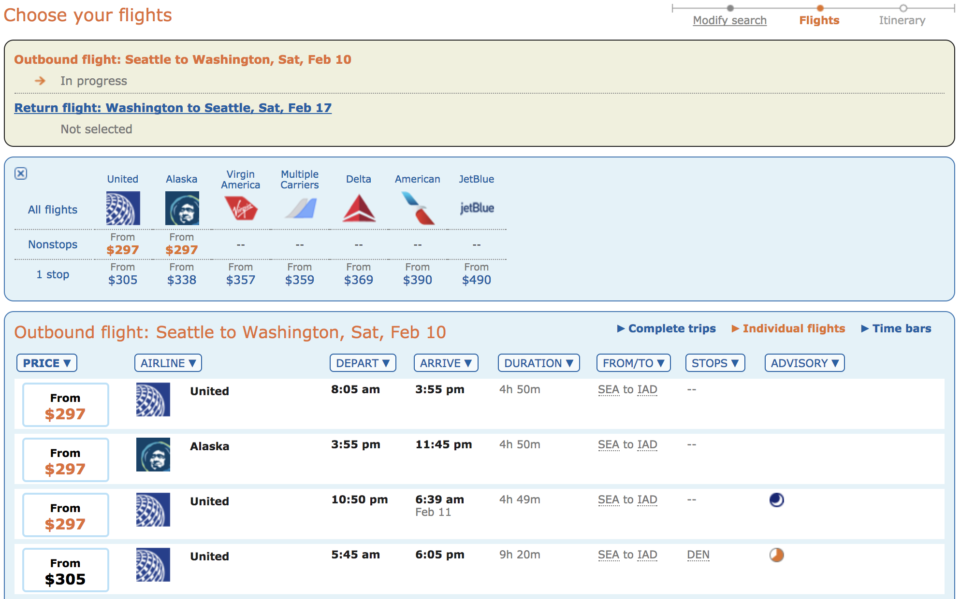Click the Outbound flight heading in summary box

[182, 59]
